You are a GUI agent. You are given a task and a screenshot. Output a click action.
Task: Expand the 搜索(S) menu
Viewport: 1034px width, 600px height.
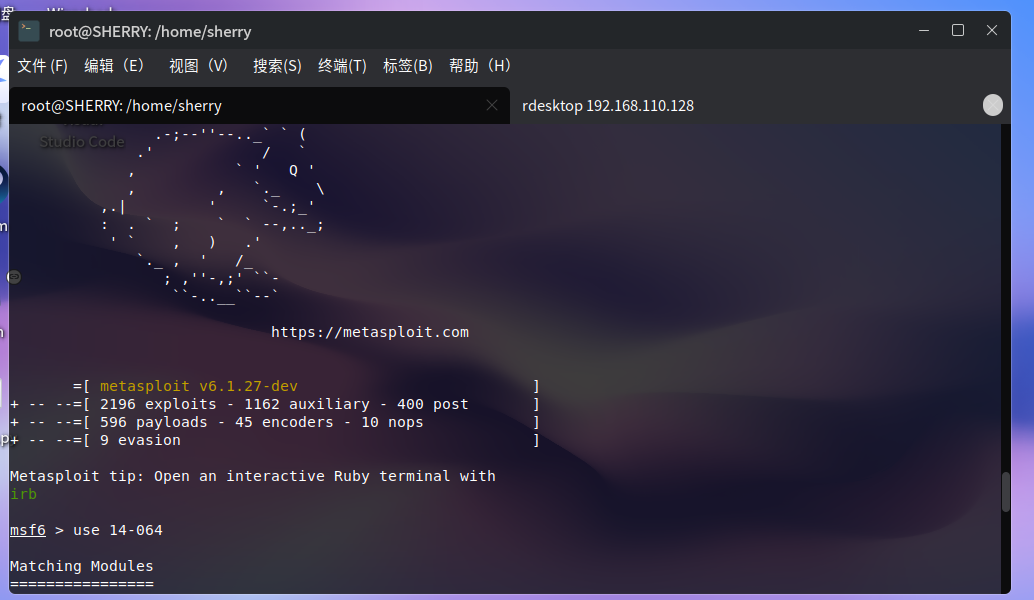[x=277, y=66]
